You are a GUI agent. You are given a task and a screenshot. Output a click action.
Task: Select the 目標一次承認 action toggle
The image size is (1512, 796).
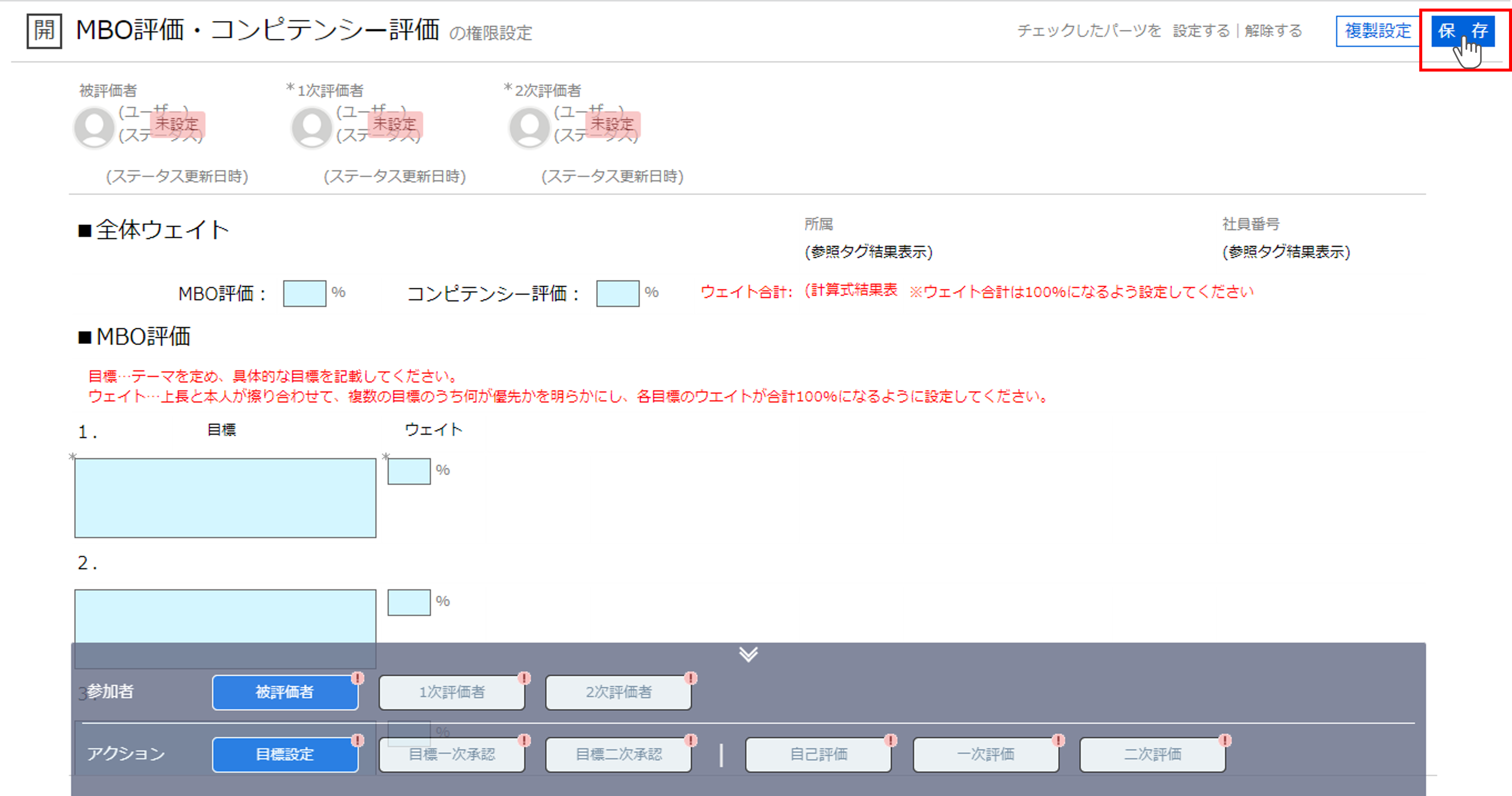pos(451,755)
